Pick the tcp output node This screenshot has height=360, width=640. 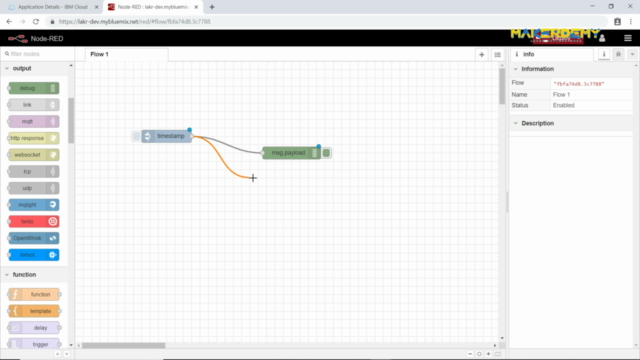click(x=33, y=172)
